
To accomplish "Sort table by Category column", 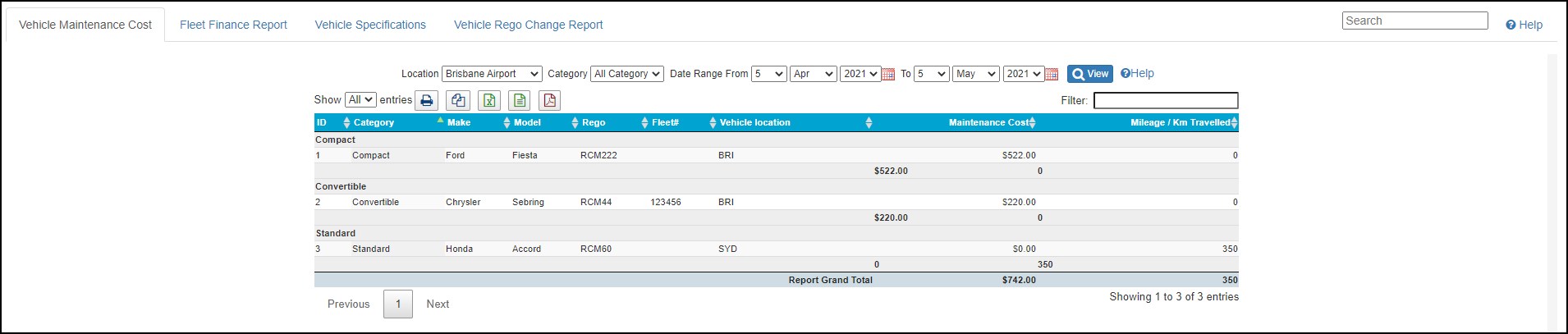I will 398,122.
